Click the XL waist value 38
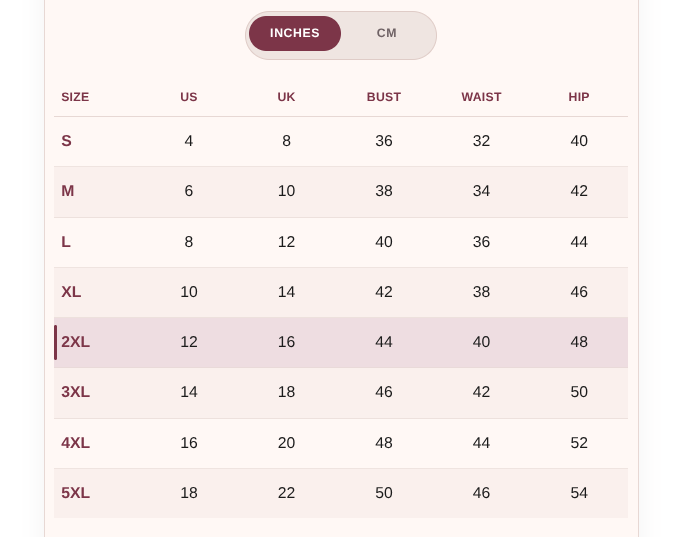Image resolution: width=673 pixels, height=537 pixels. 481,292
